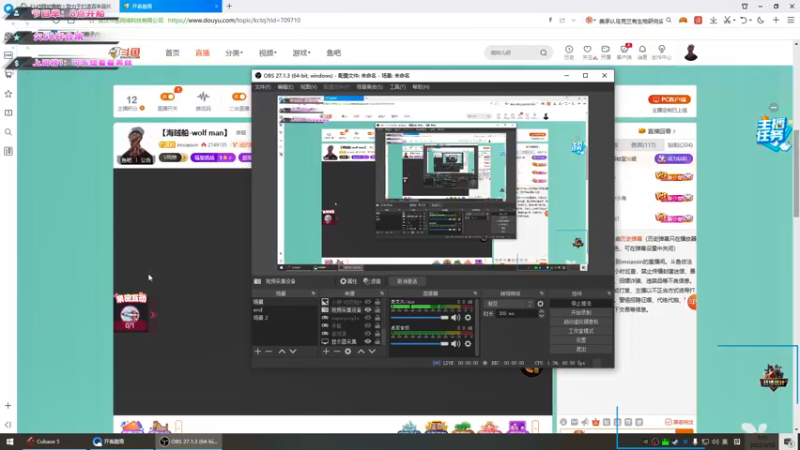Toggle visibility of superpeople source

(367, 318)
